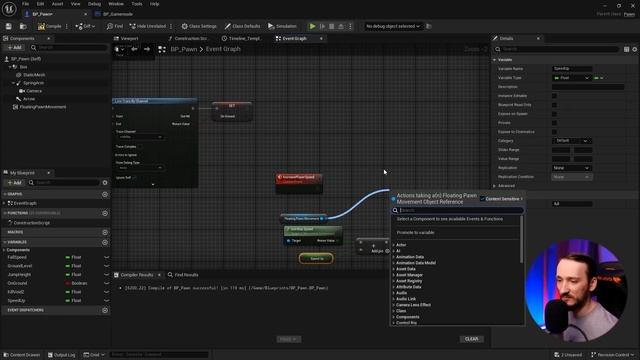Click Add in My Blueprint panel
Screen dimensions: 640x360
(x=15, y=182)
